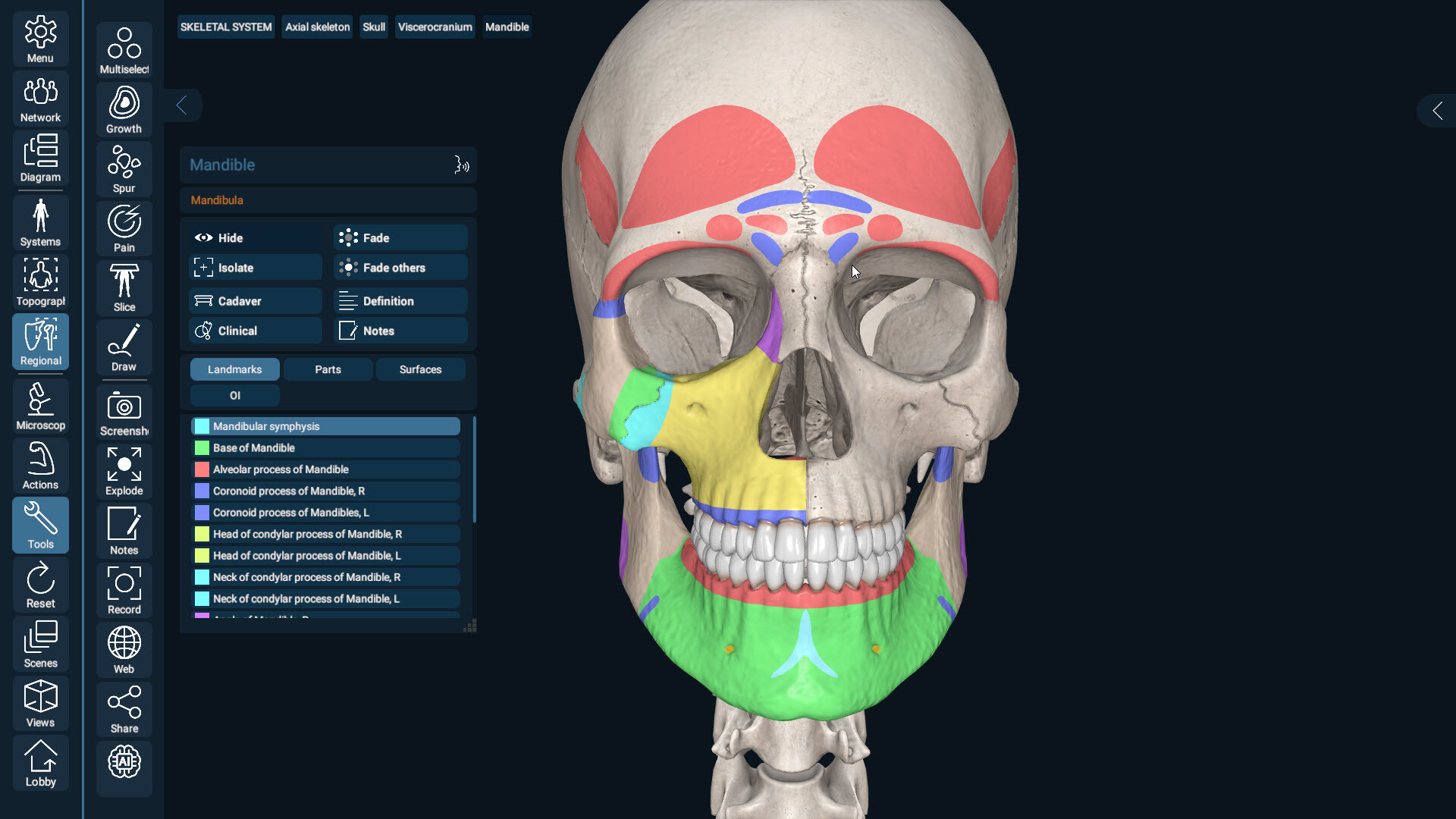This screenshot has height=819, width=1456.
Task: Switch to Microscope mode in sidebar
Action: [40, 406]
